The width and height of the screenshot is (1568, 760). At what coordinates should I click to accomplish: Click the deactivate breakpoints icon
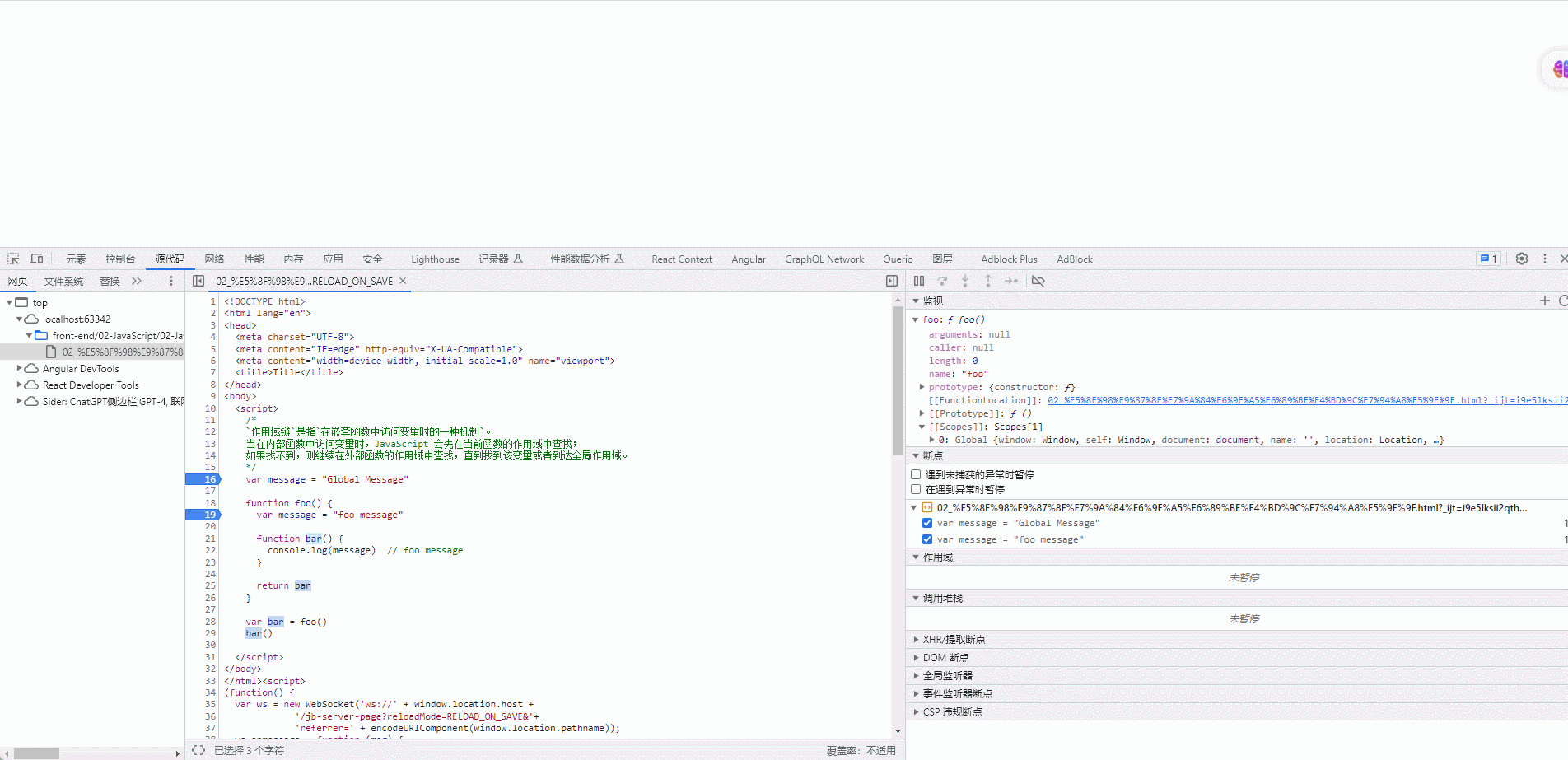(1038, 281)
